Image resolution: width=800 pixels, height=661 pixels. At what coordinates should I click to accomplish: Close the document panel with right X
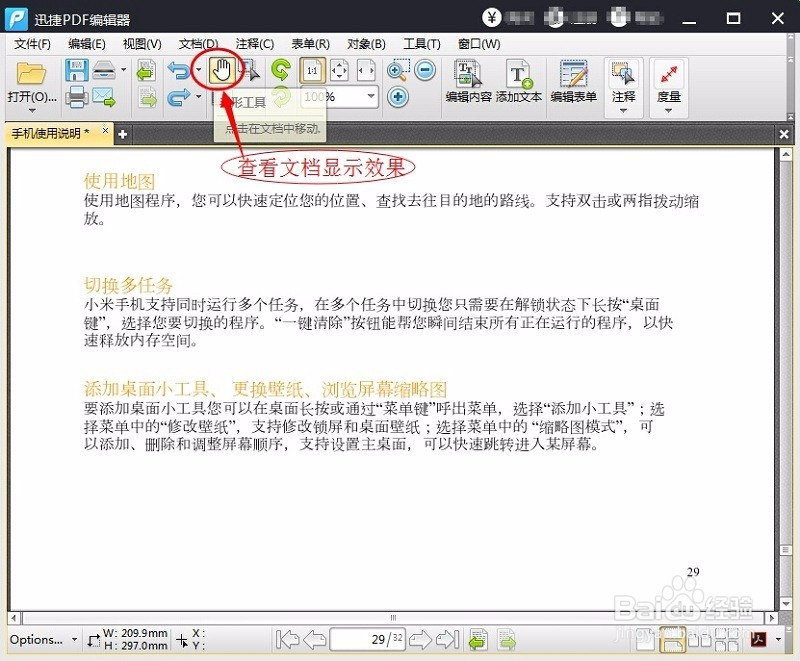784,134
